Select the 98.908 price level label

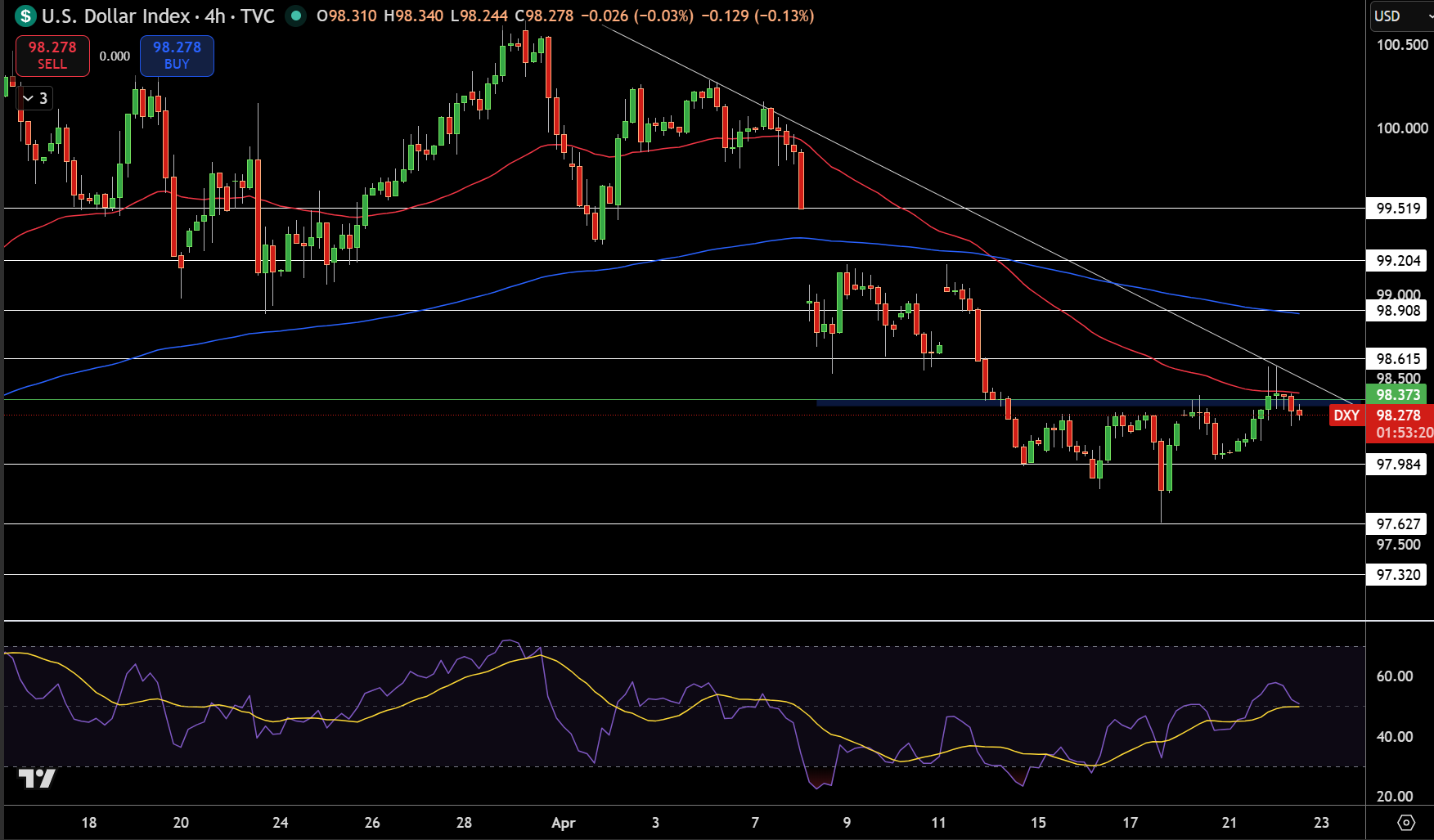click(x=1398, y=310)
